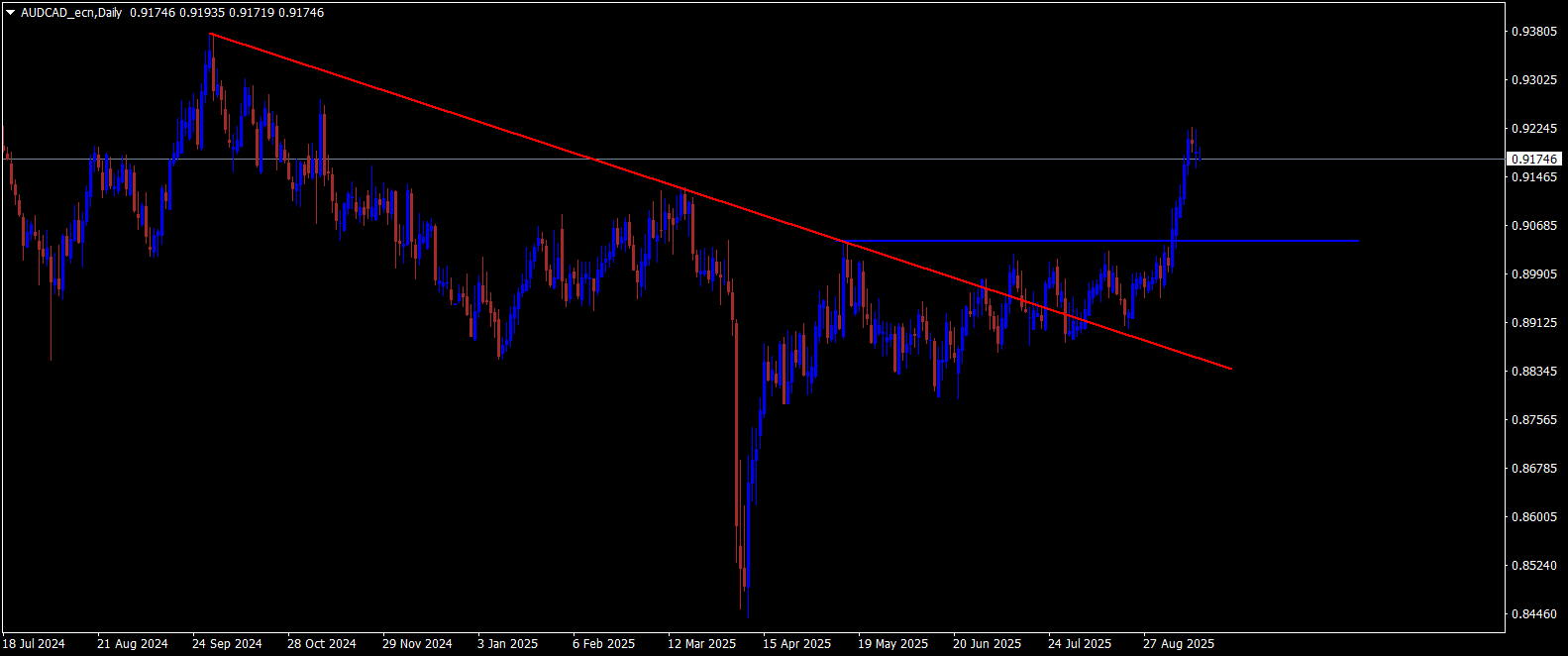1568x656 pixels.
Task: Click the current price tag 0.91746 on axis
Action: click(1534, 159)
